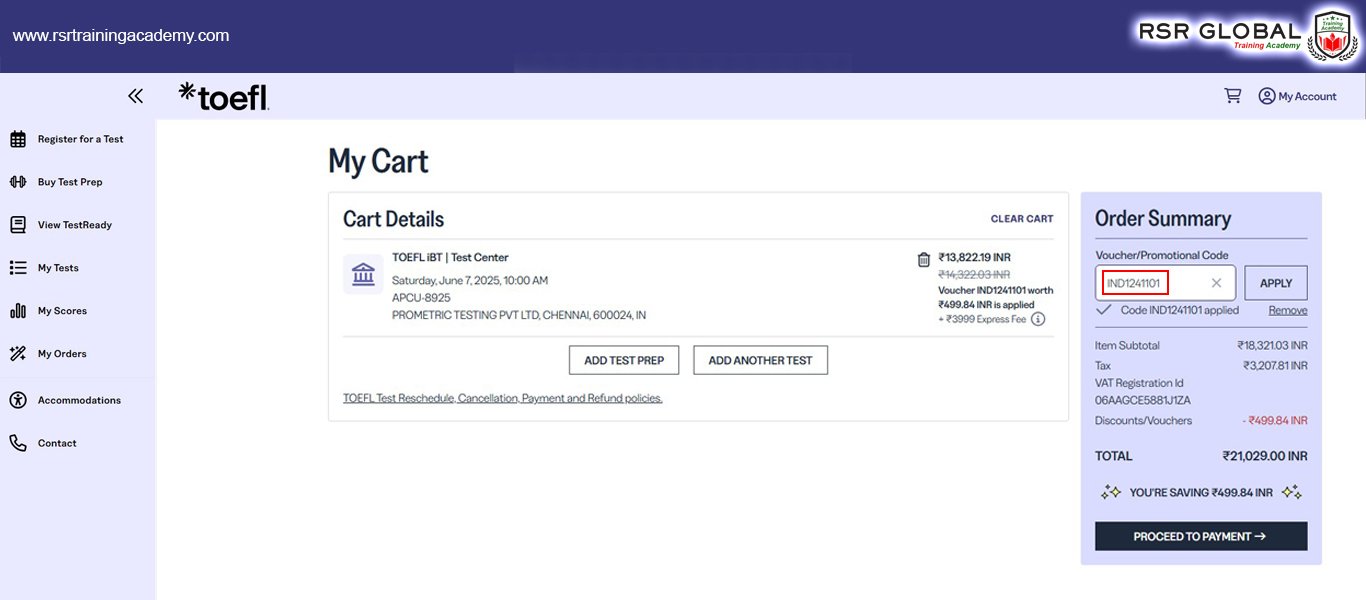Click the My Tests list icon
The width and height of the screenshot is (1366, 600).
[18, 268]
